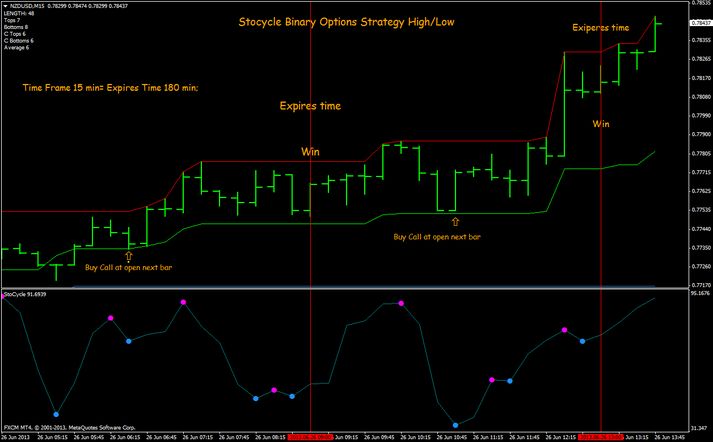Viewport: 713px width, 442px height.
Task: Click the first red highlighted time marker
Action: tap(310, 437)
